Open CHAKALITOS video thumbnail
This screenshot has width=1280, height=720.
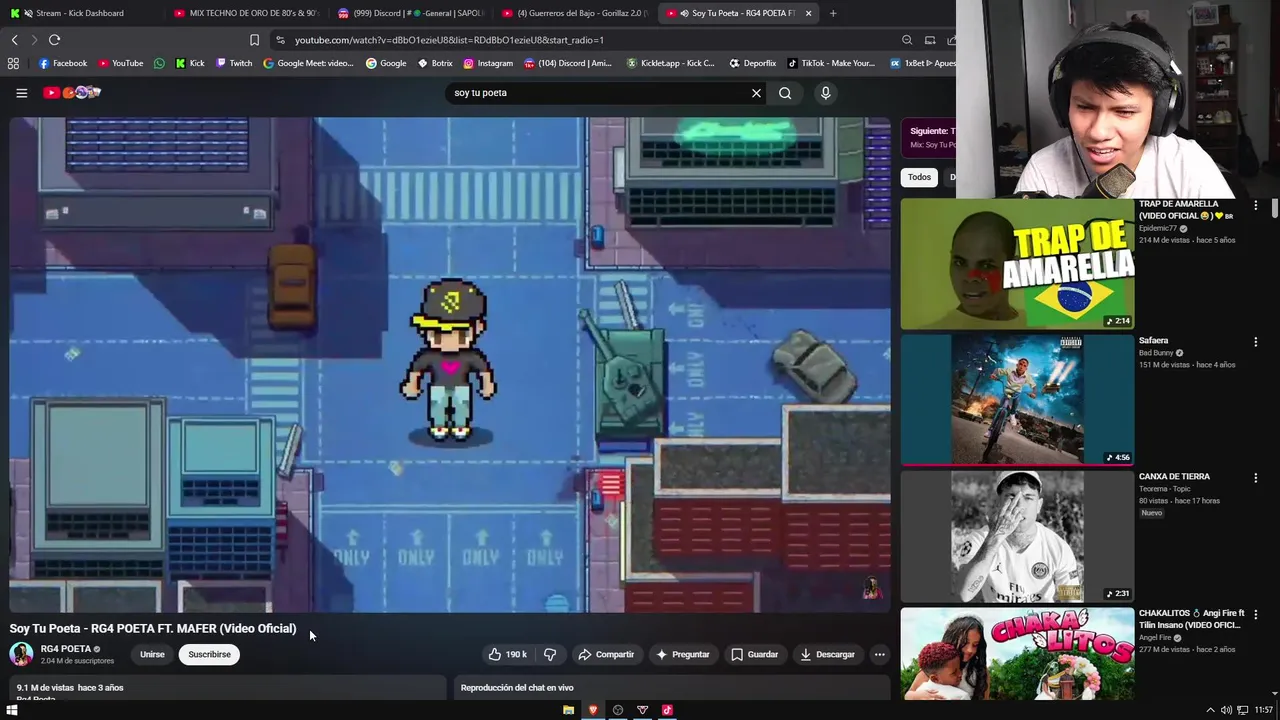click(1017, 653)
